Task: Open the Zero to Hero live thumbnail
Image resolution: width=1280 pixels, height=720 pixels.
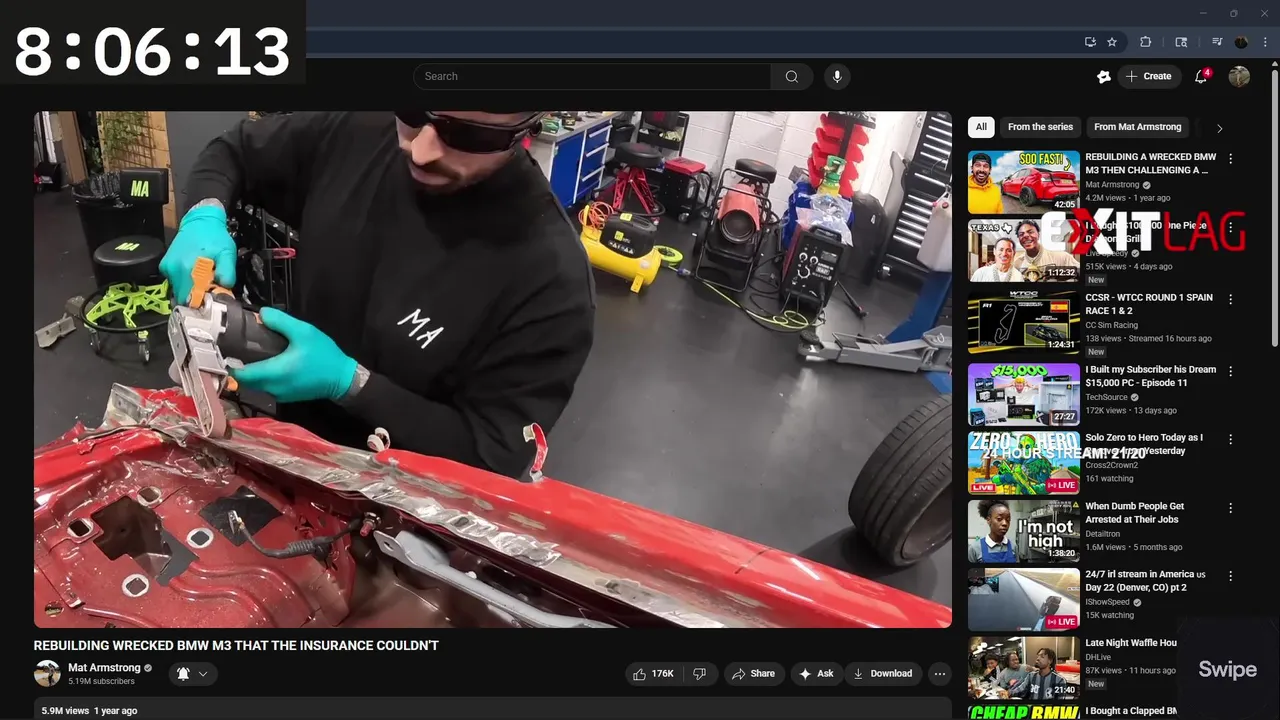Action: click(1024, 463)
